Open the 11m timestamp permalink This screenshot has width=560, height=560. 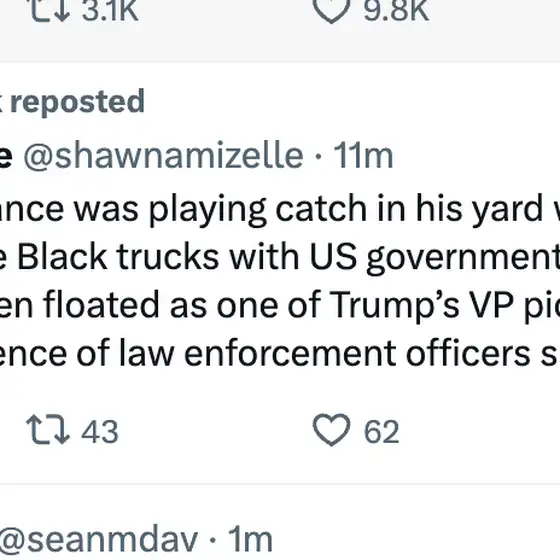363,156
